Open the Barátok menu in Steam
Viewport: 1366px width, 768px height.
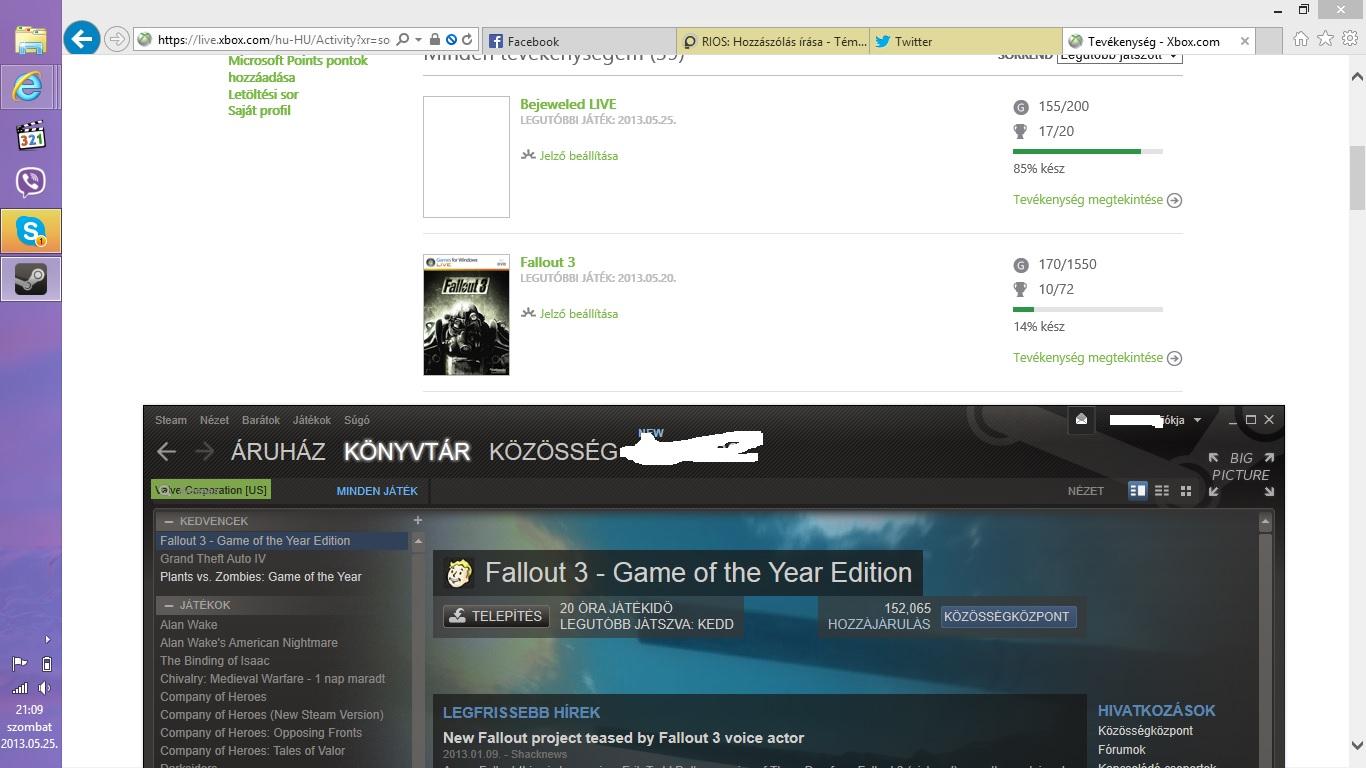click(x=261, y=420)
